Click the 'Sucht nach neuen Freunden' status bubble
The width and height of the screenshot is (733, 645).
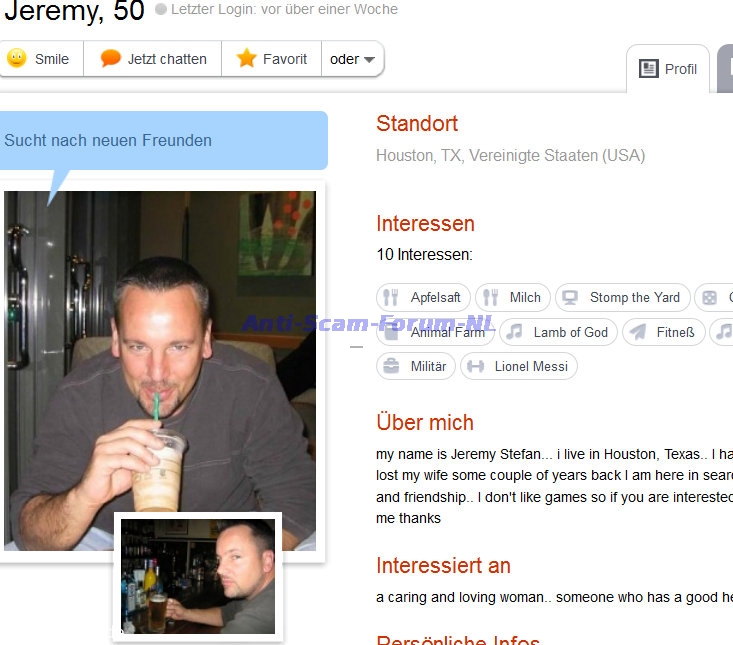click(x=163, y=141)
